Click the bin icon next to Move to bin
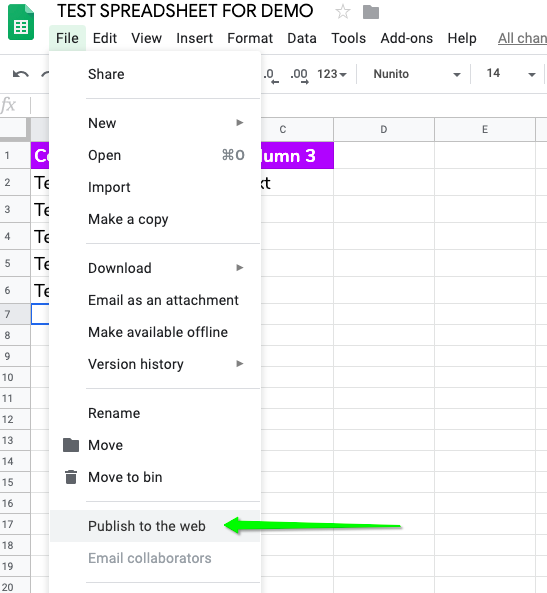Image resolution: width=547 pixels, height=593 pixels. [71, 477]
